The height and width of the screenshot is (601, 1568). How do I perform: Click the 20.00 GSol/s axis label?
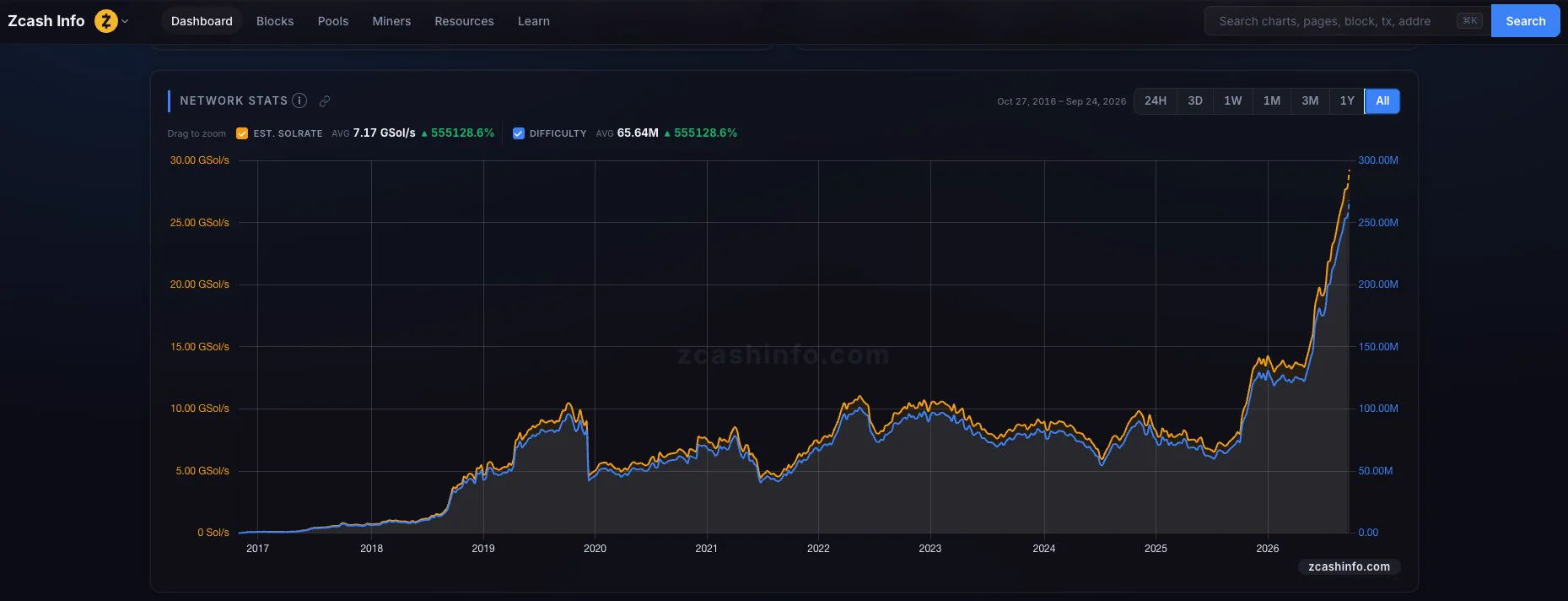tap(200, 284)
